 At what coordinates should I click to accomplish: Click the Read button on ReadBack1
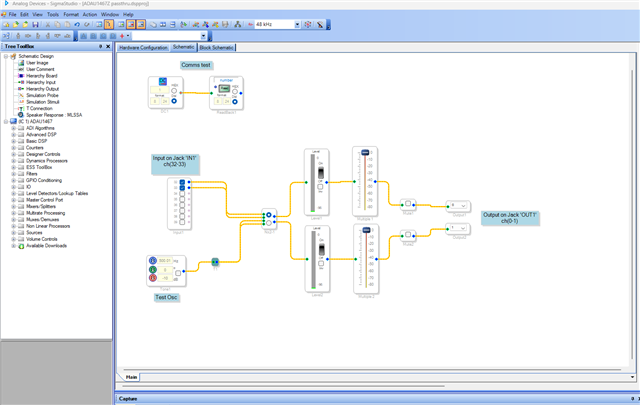(x=224, y=88)
